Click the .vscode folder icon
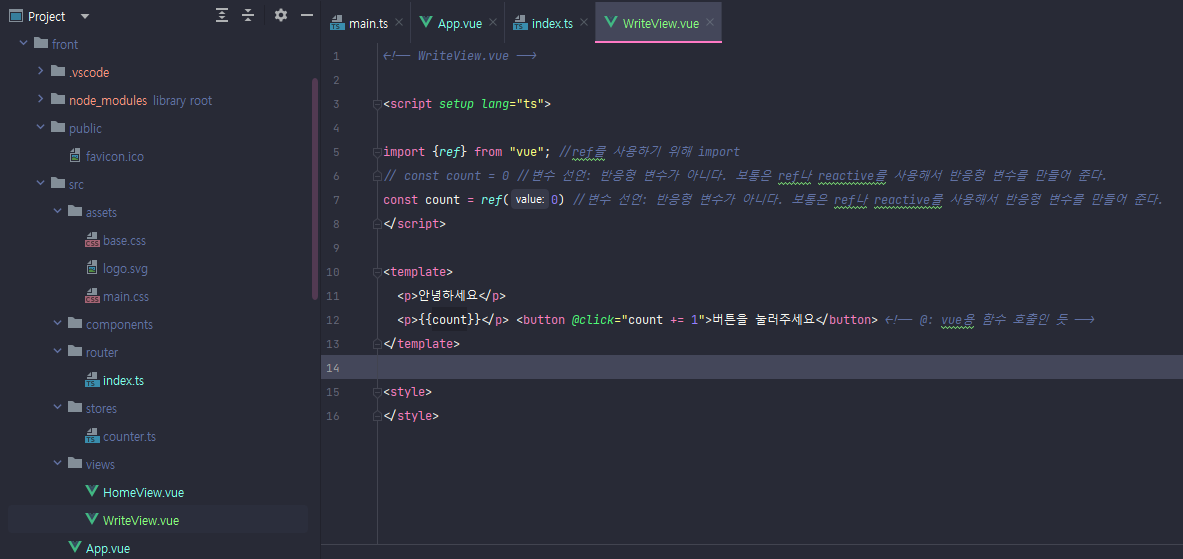 [x=58, y=72]
